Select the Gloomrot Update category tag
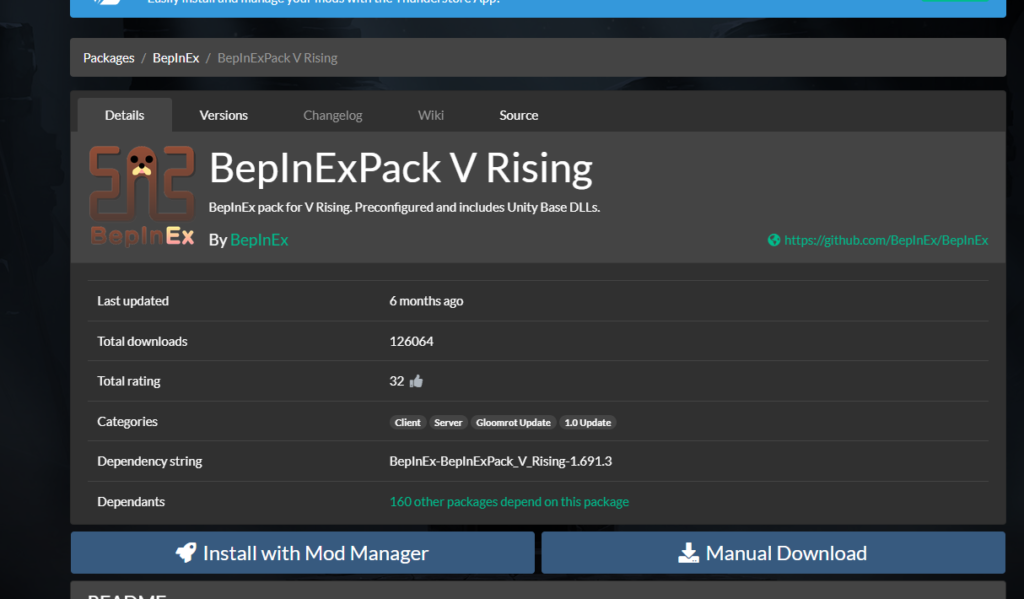Screen dimensions: 1024x599 pyautogui.click(x=513, y=422)
